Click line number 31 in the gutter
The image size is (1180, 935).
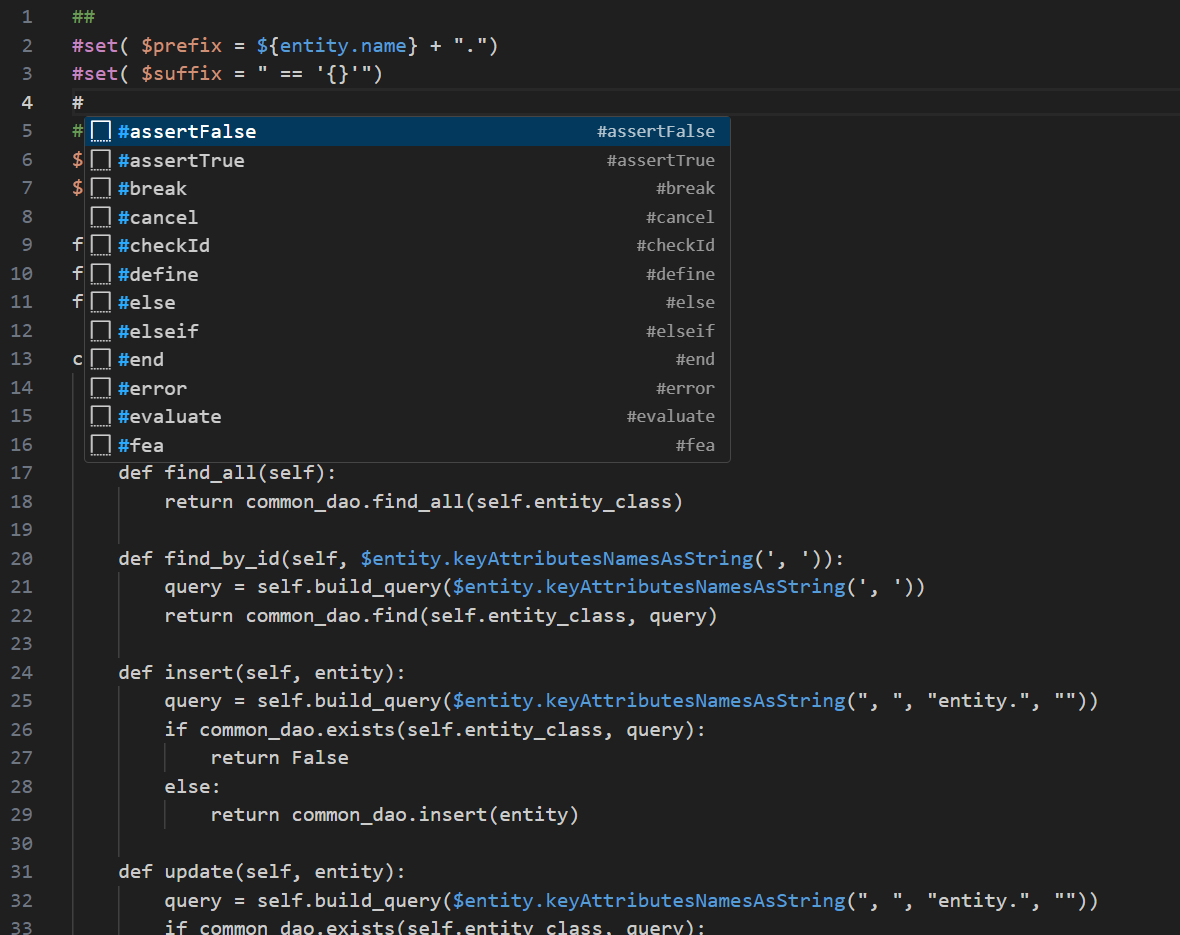tap(22, 872)
